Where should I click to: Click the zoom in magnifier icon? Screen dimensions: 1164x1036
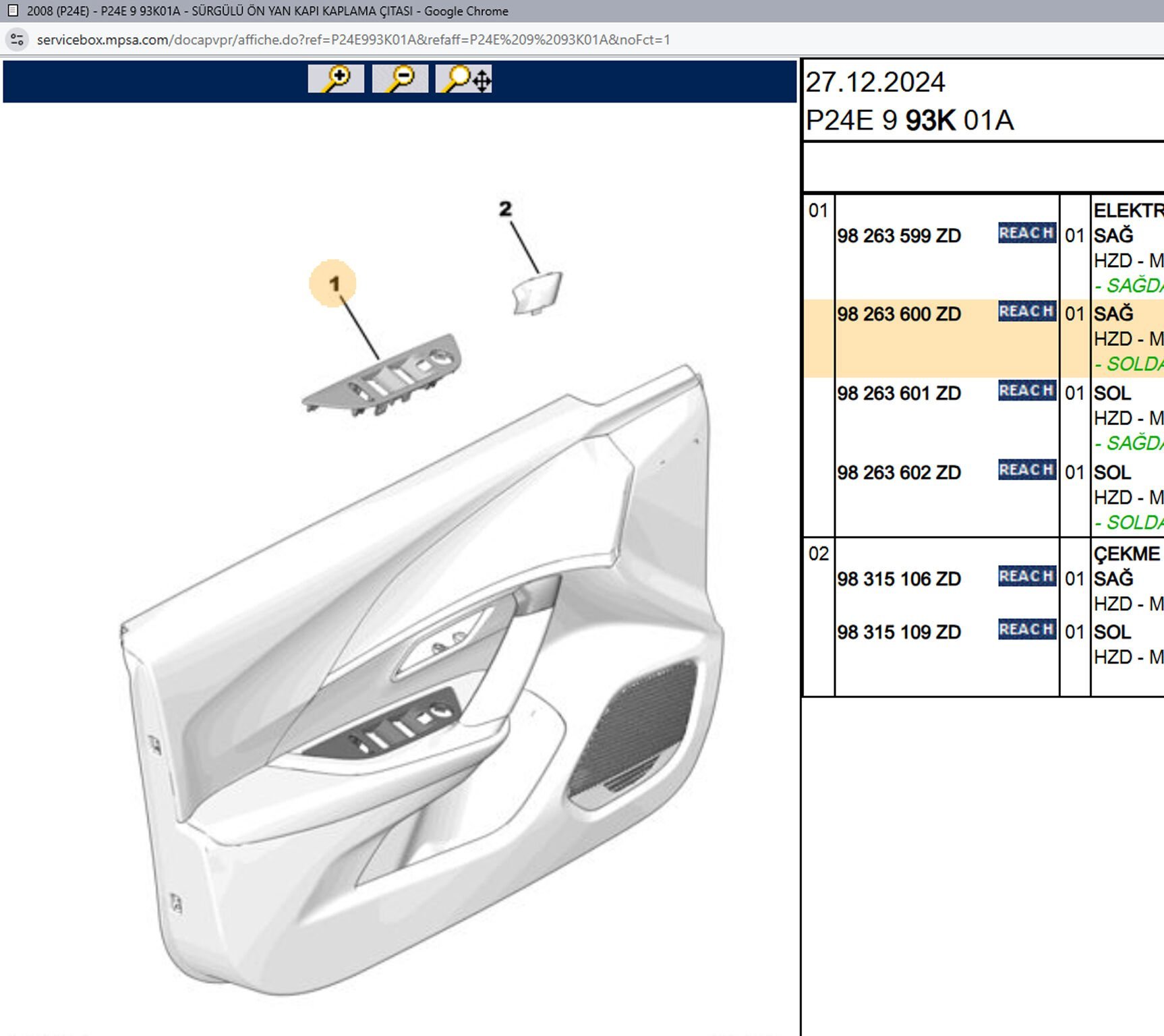pos(335,79)
